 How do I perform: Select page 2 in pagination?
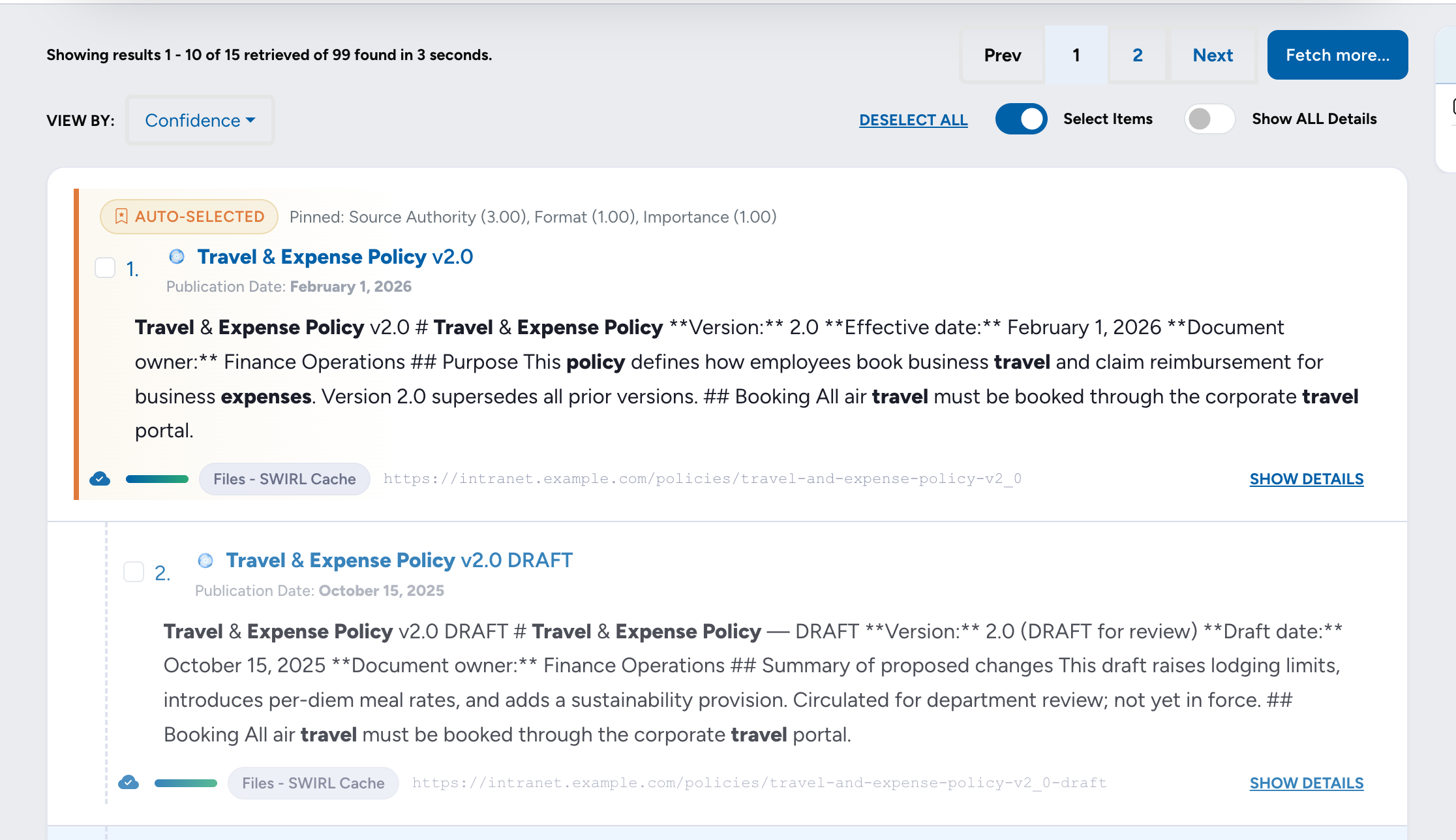(1138, 55)
